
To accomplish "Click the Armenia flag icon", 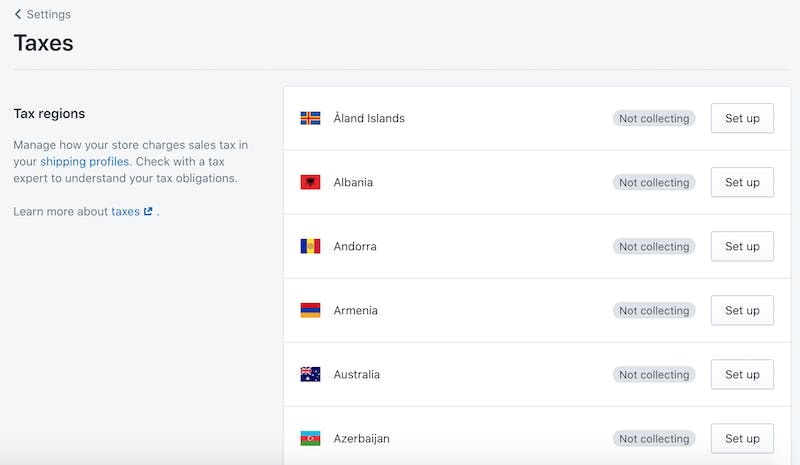I will pos(310,310).
